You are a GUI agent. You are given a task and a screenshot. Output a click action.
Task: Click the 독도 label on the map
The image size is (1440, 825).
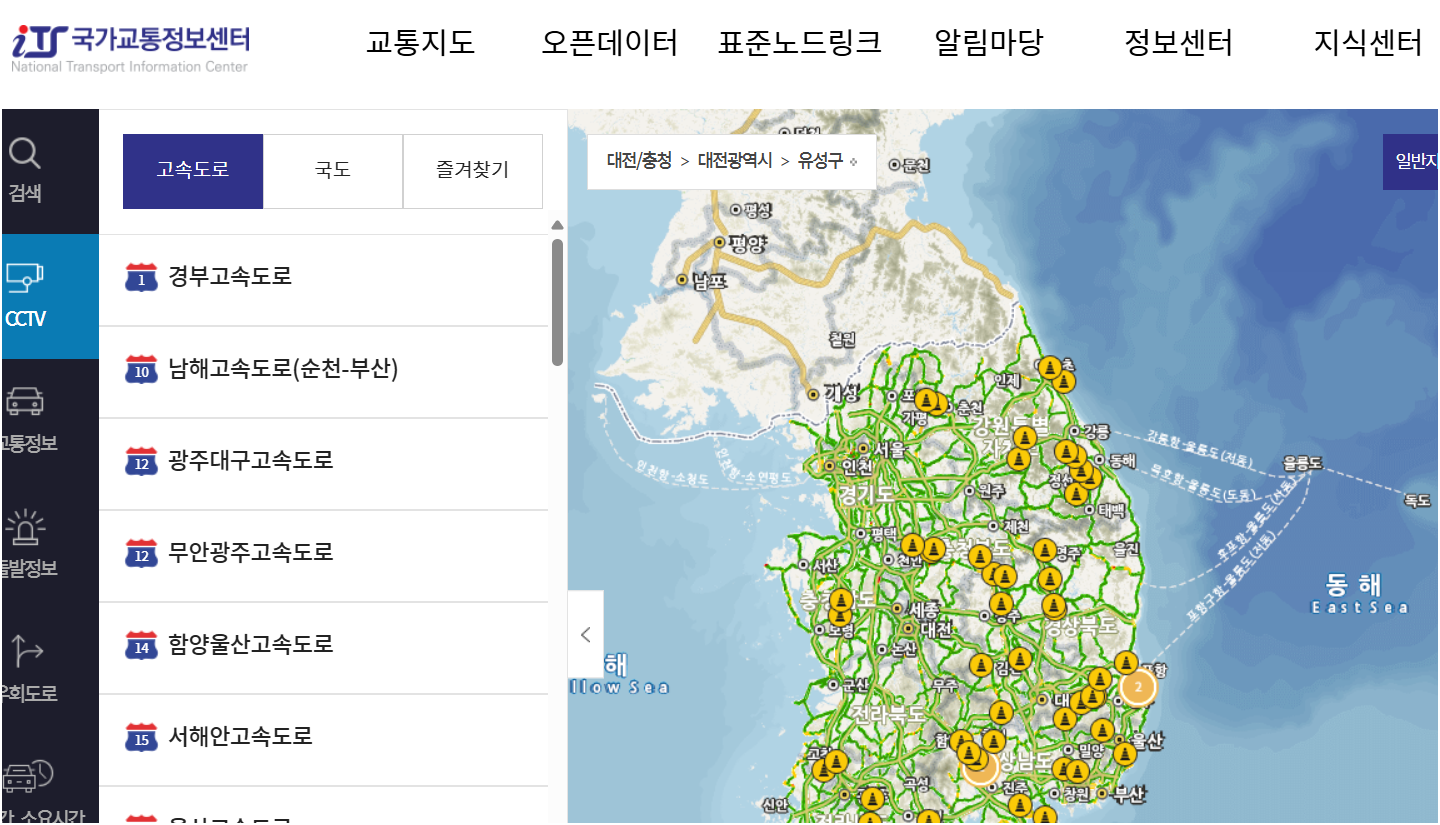[1416, 500]
